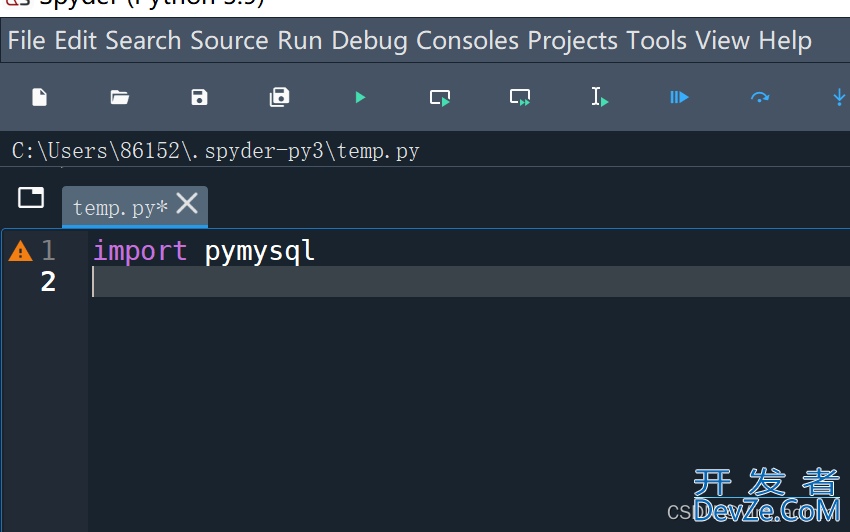
Task: Open the Help menu
Action: [785, 41]
